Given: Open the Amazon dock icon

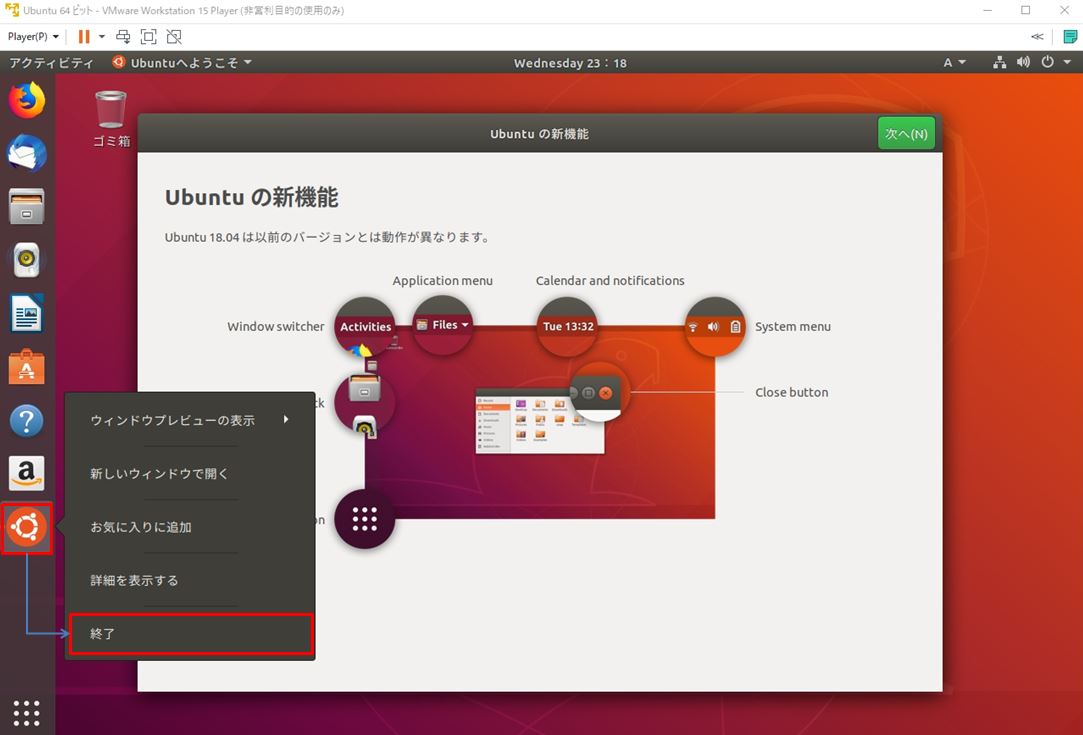Looking at the screenshot, I should point(27,473).
